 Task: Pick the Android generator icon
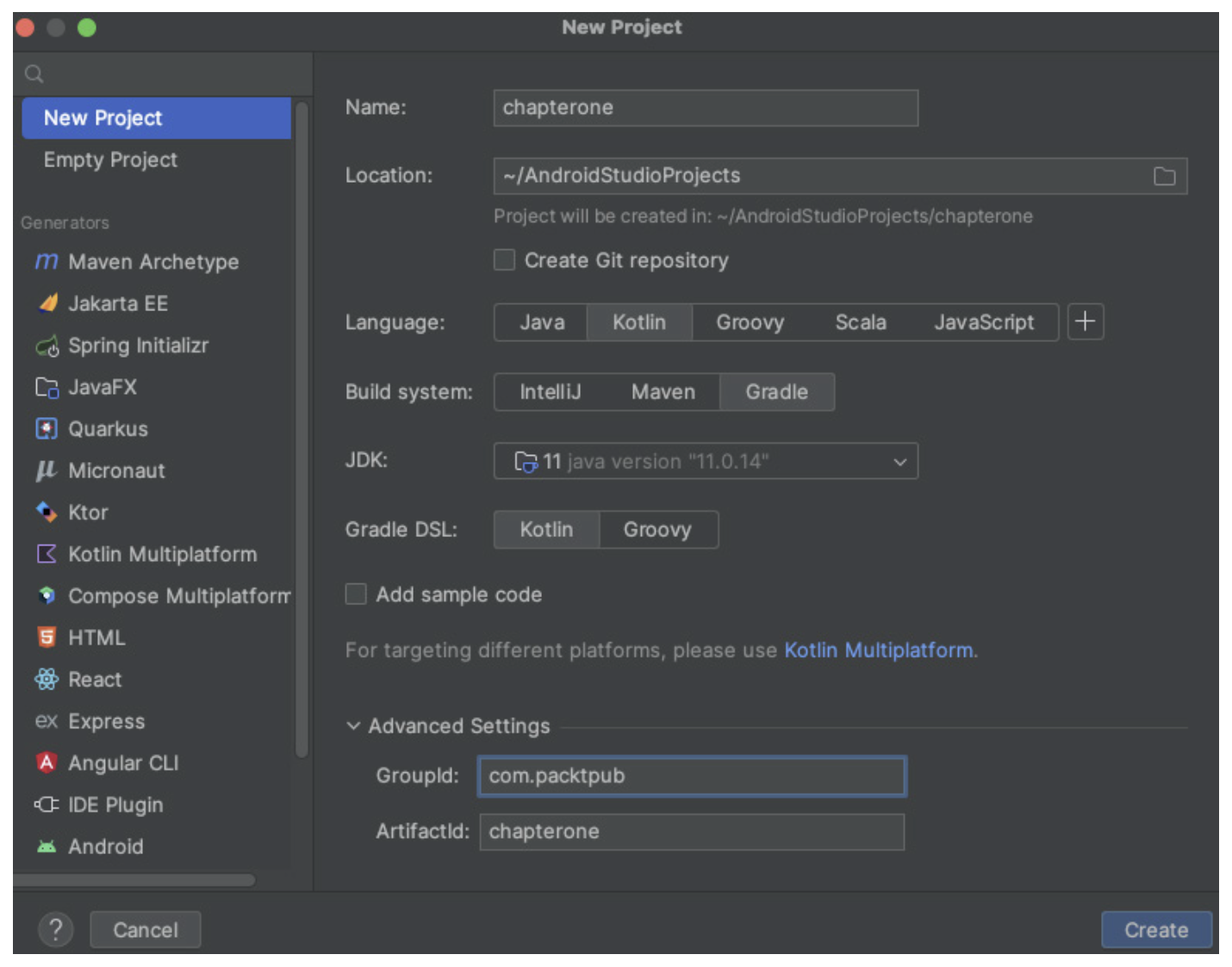coord(47,846)
